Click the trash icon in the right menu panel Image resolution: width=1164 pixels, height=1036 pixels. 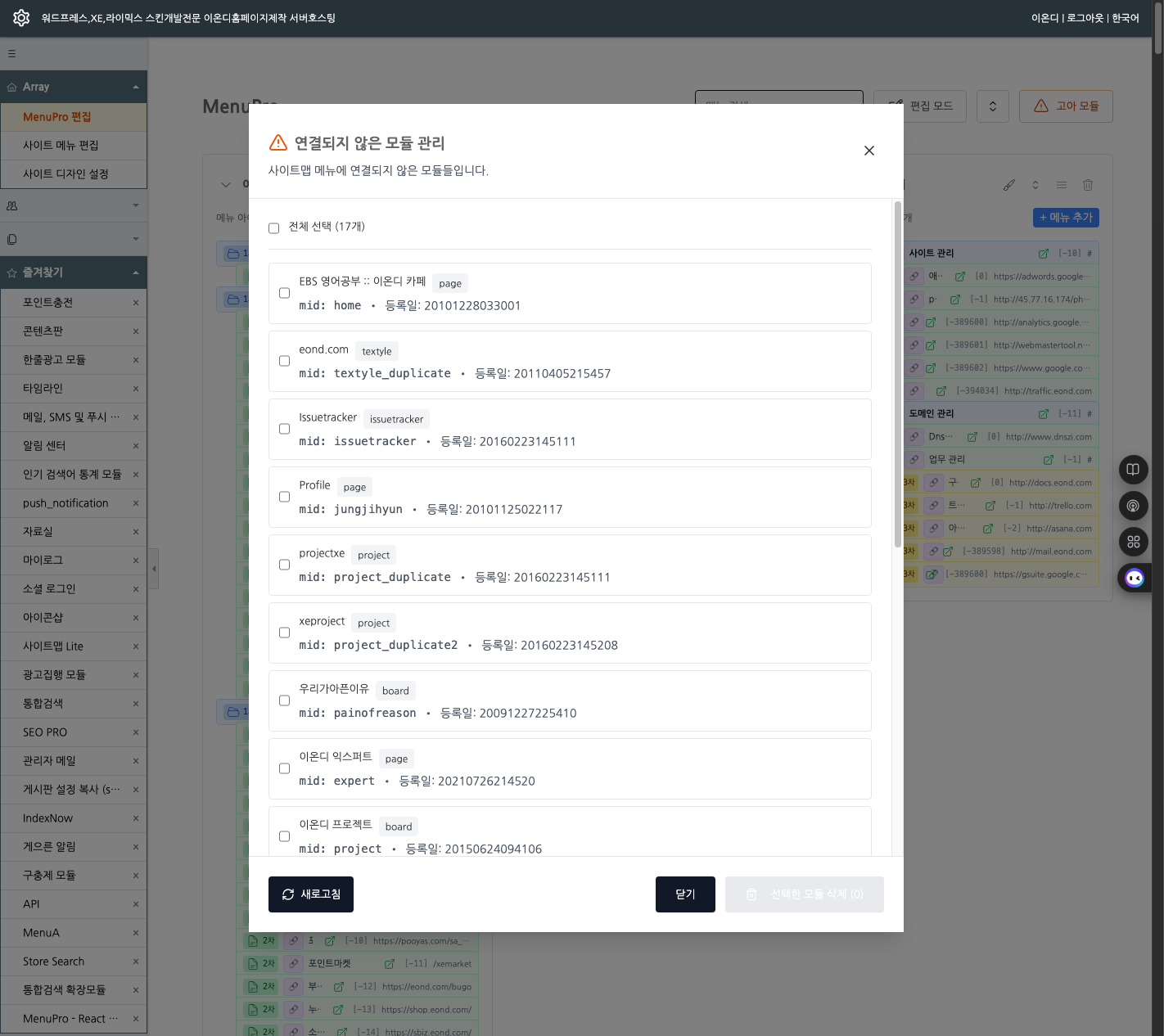click(x=1087, y=185)
